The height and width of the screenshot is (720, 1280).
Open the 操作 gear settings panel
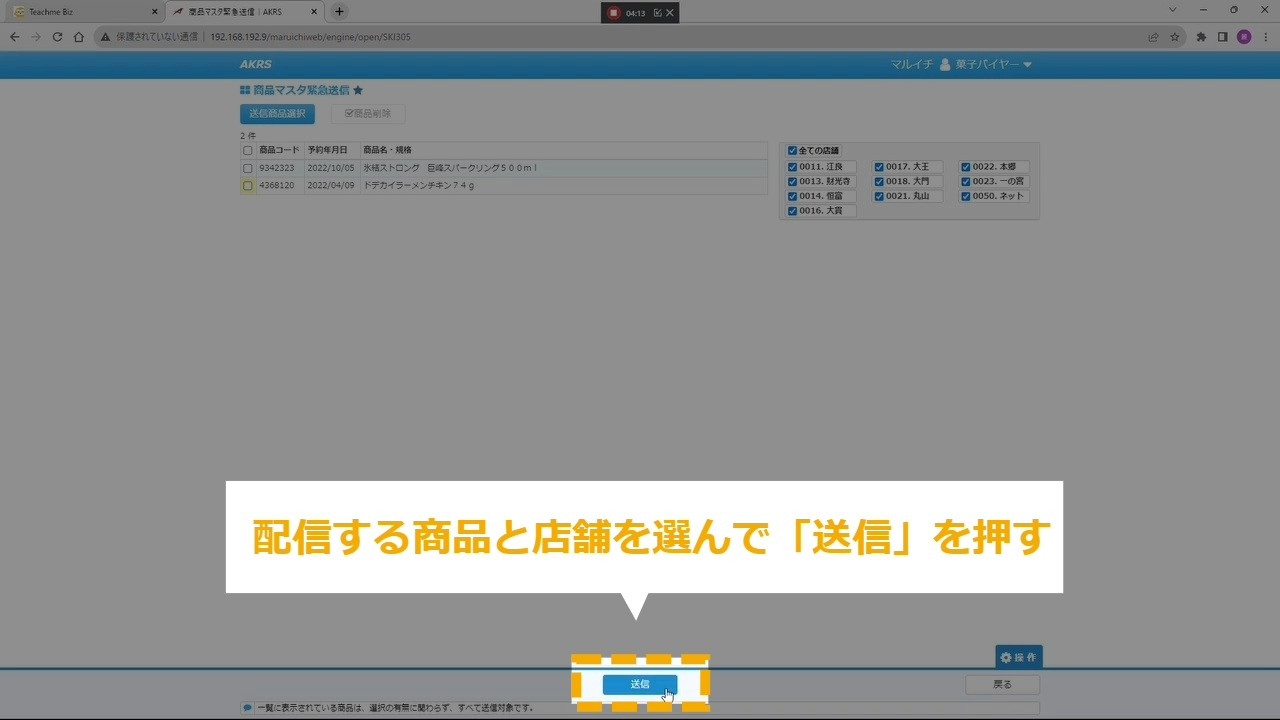tap(1018, 657)
